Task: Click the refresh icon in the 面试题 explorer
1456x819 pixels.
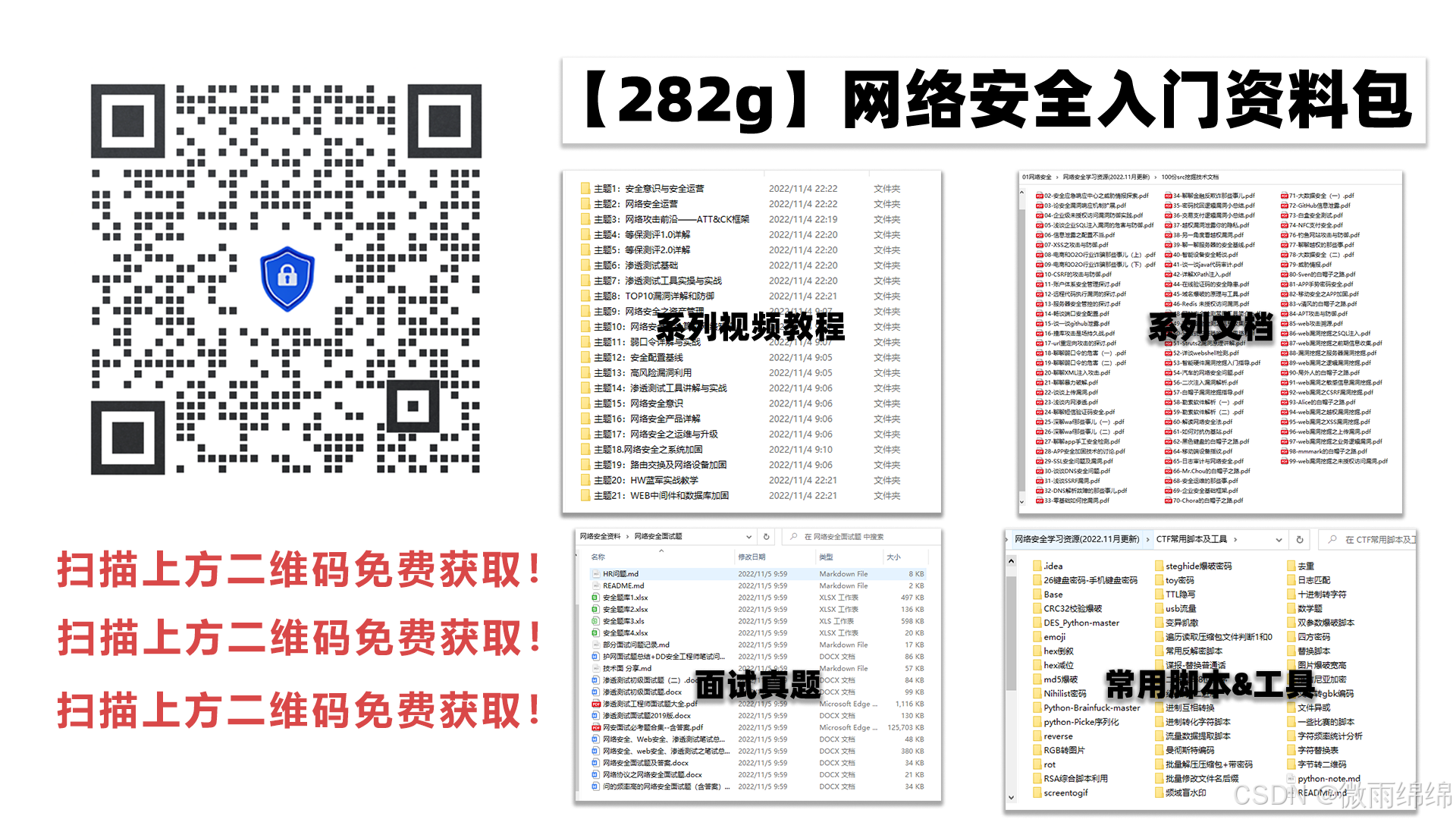Action: pyautogui.click(x=766, y=537)
